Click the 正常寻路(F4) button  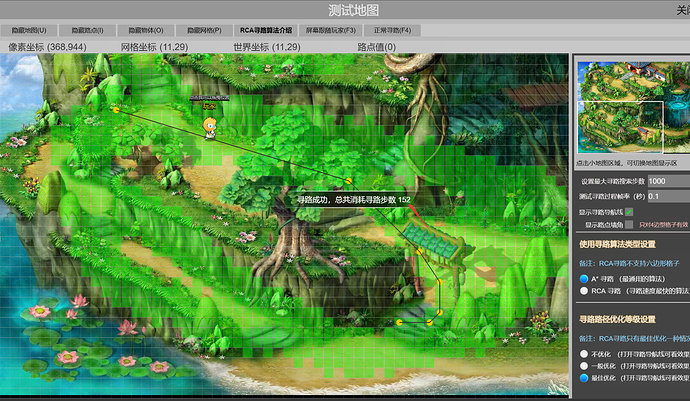coord(392,30)
